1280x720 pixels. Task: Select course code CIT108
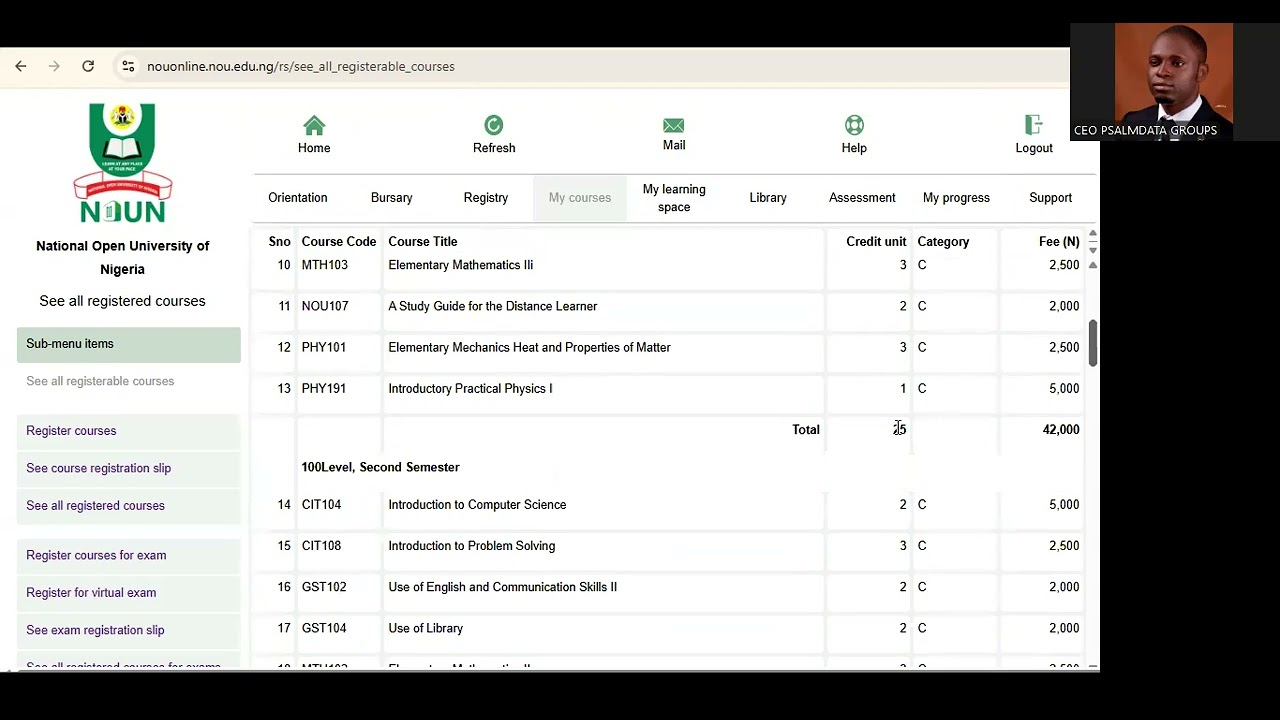click(x=321, y=546)
